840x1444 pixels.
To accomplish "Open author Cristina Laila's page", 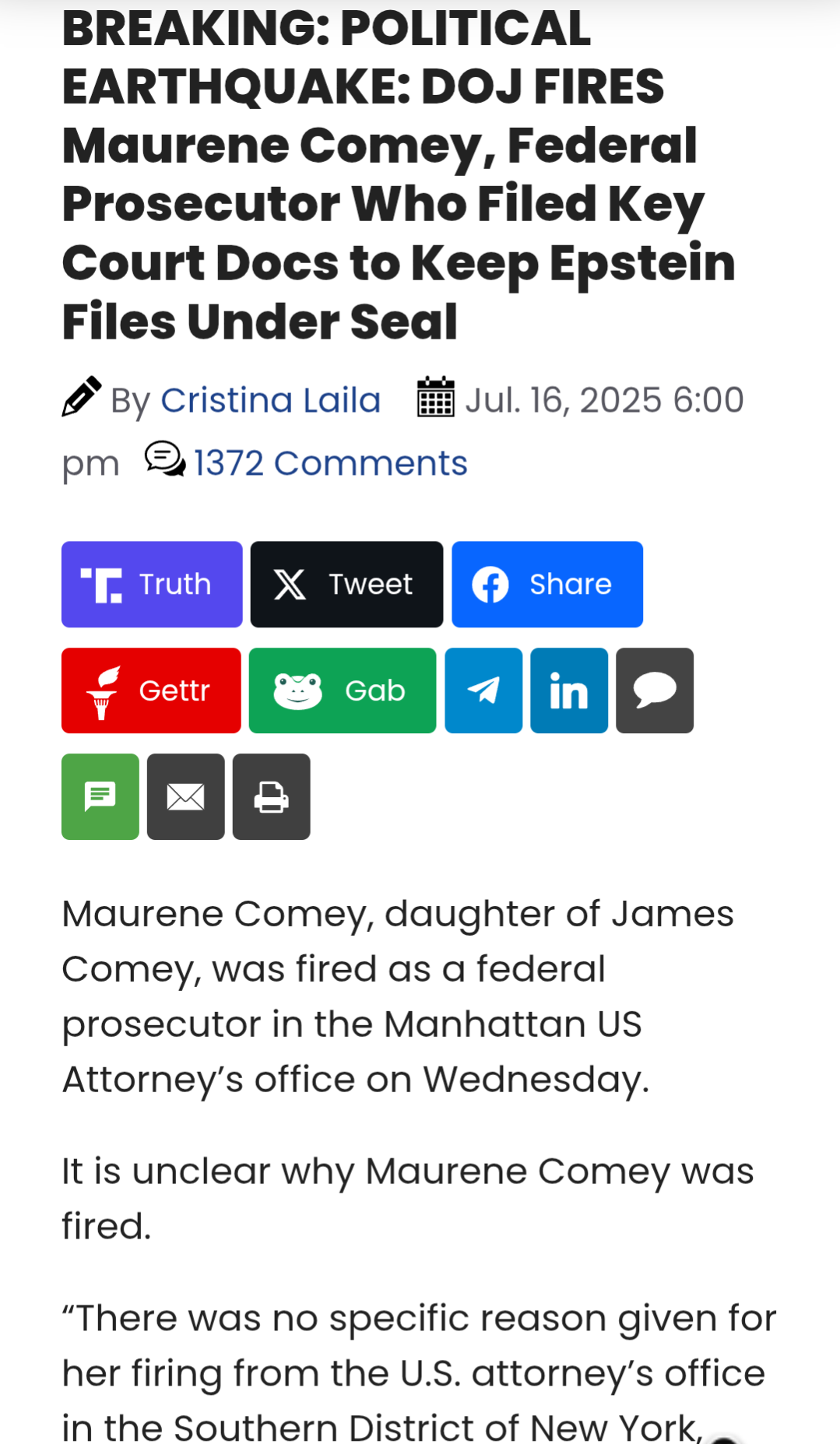I will pos(271,400).
